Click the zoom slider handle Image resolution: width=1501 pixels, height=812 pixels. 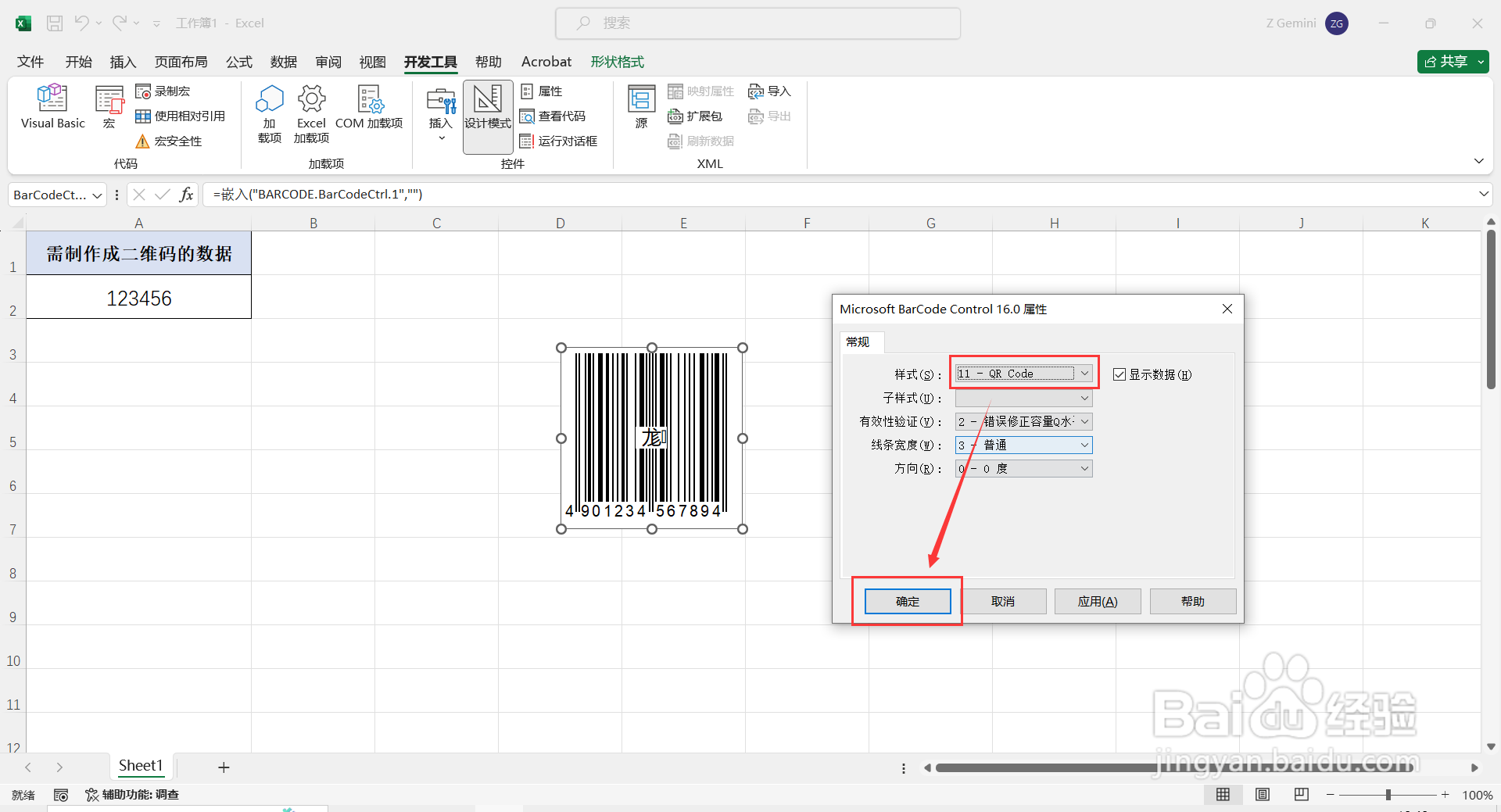(1388, 795)
